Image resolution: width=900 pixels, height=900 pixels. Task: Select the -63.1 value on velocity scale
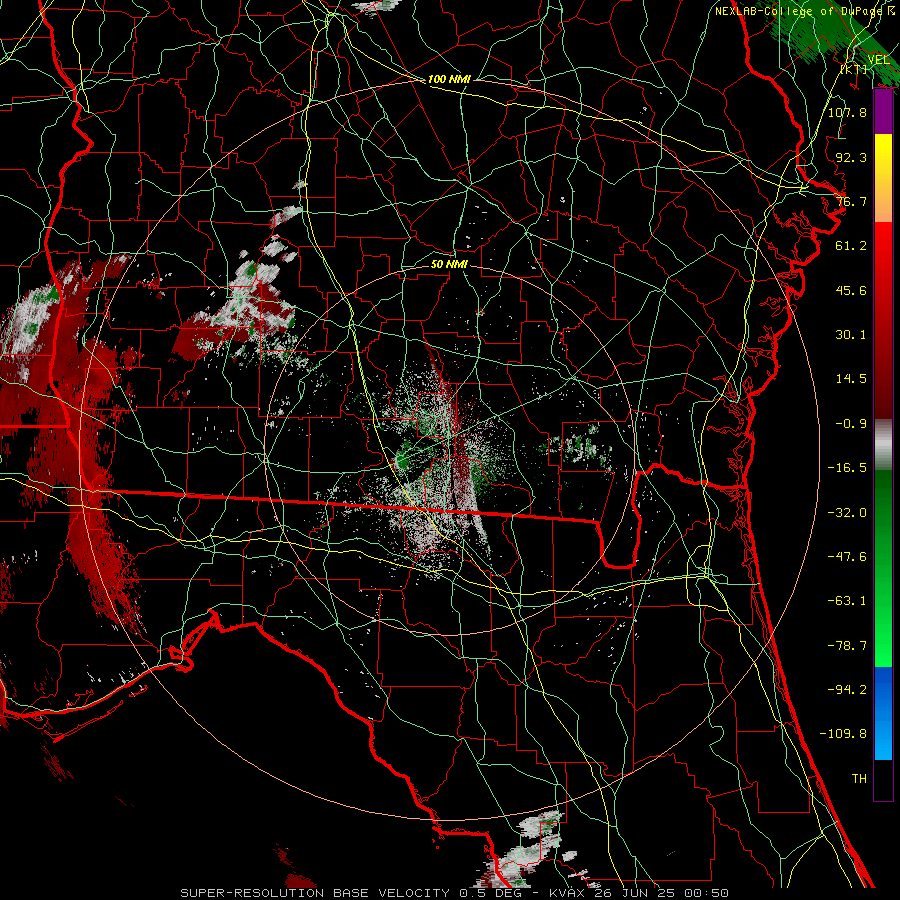pyautogui.click(x=847, y=601)
